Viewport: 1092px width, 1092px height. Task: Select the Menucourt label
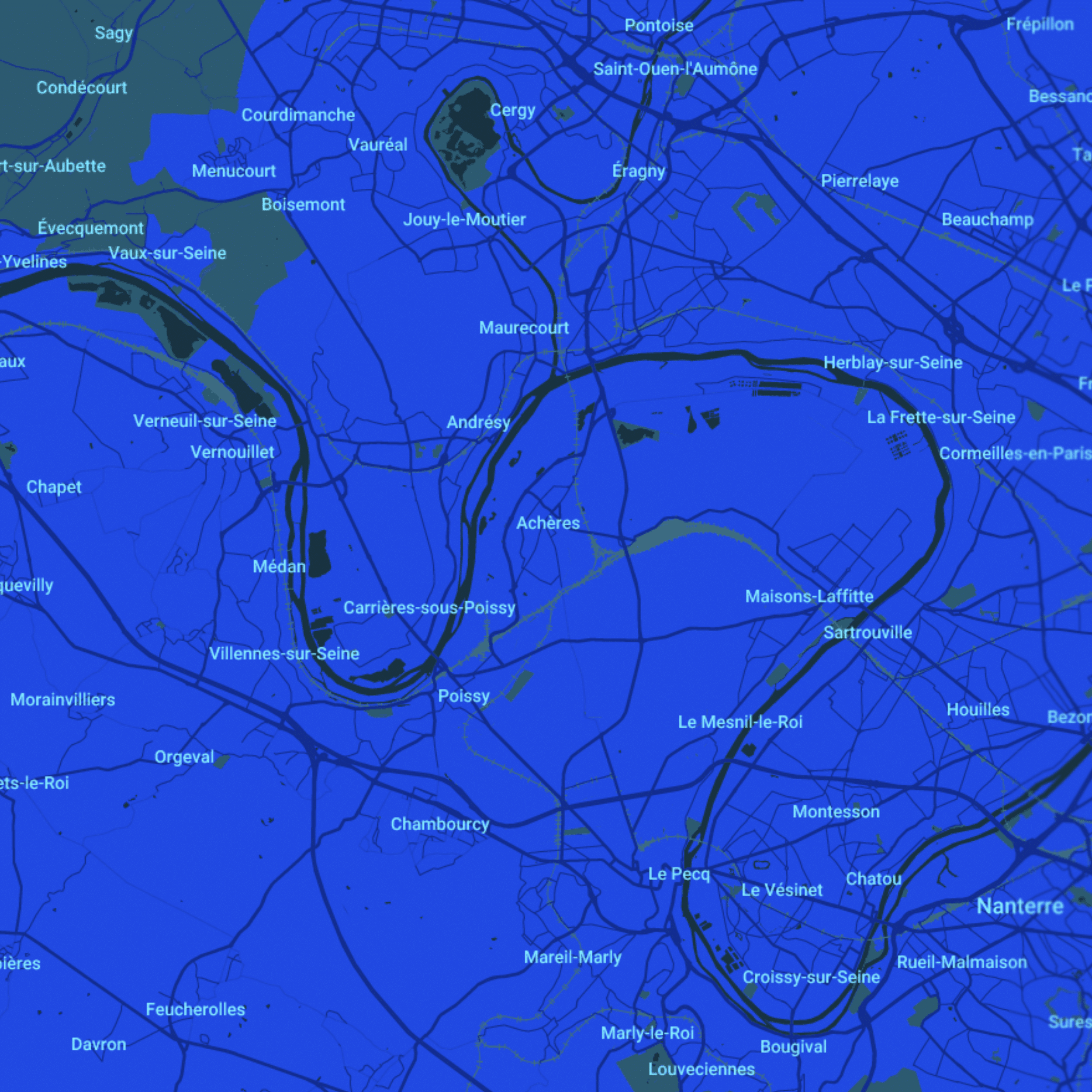click(x=233, y=171)
